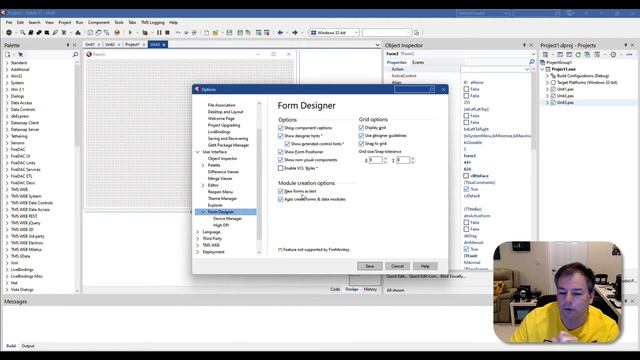640x360 pixels.
Task: Toggle Auto create forms & data modules
Action: point(280,199)
